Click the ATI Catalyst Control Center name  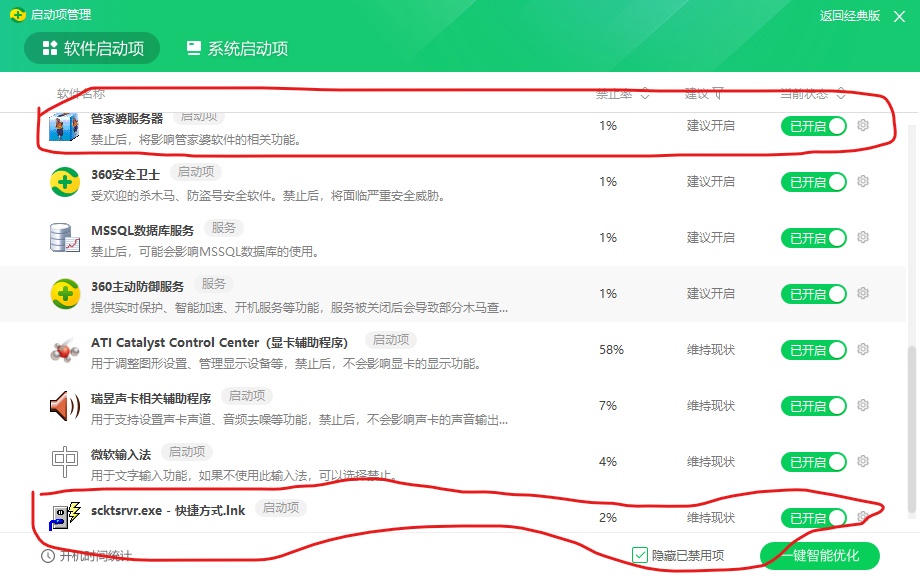click(x=219, y=342)
